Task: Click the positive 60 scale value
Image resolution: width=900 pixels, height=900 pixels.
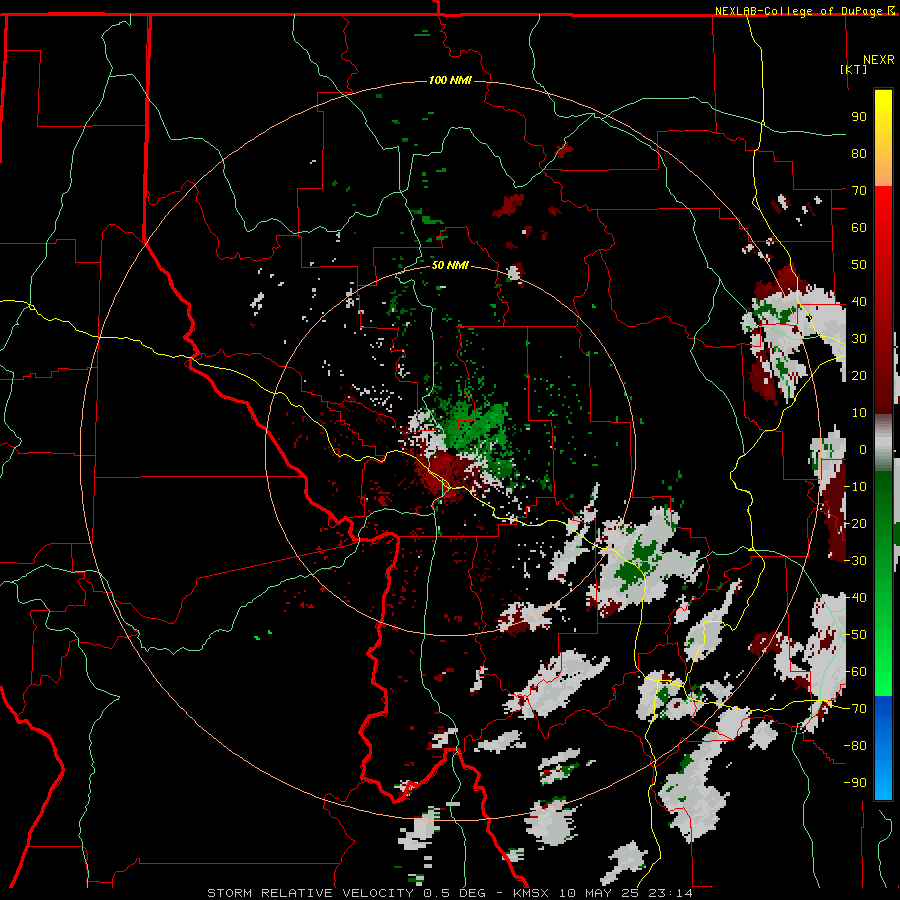Action: click(x=859, y=227)
